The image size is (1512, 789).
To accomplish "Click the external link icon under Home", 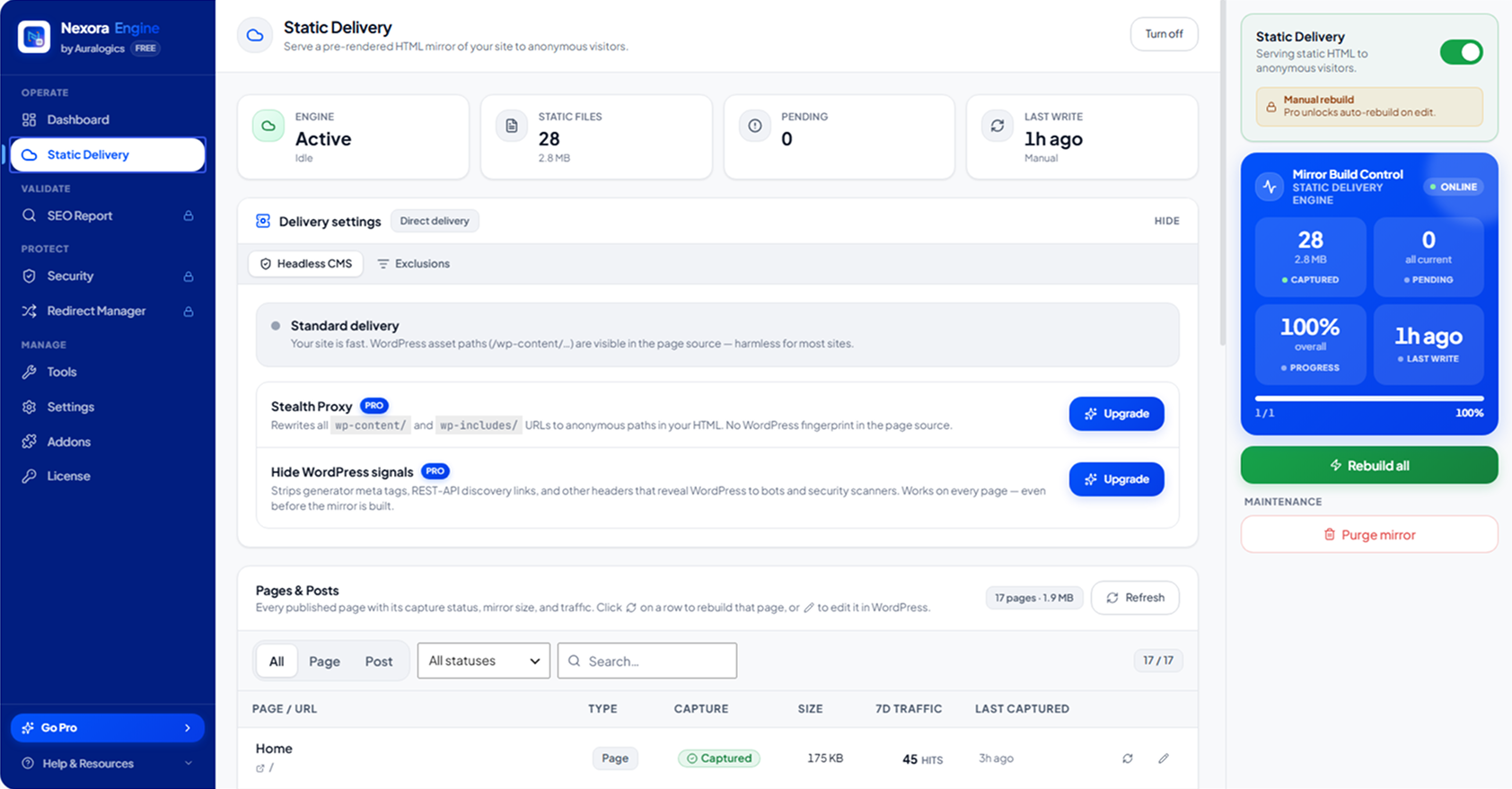I will tap(260, 768).
